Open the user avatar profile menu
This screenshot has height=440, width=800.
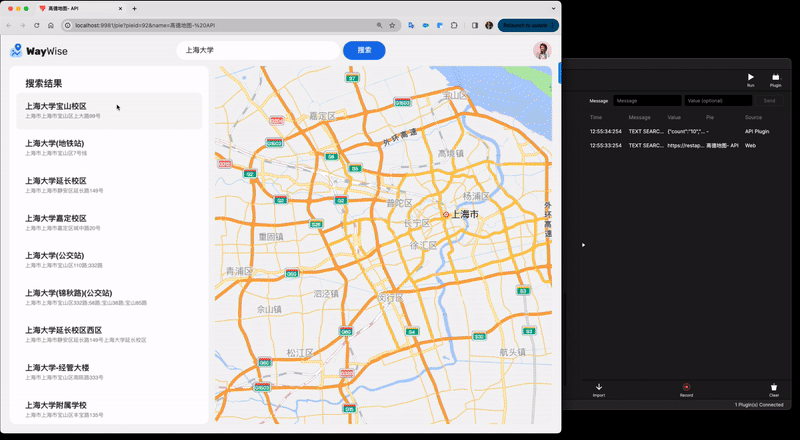(x=542, y=51)
